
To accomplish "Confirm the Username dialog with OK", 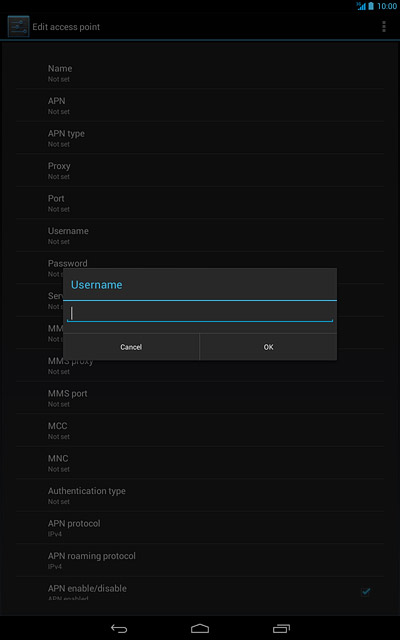I will [268, 347].
